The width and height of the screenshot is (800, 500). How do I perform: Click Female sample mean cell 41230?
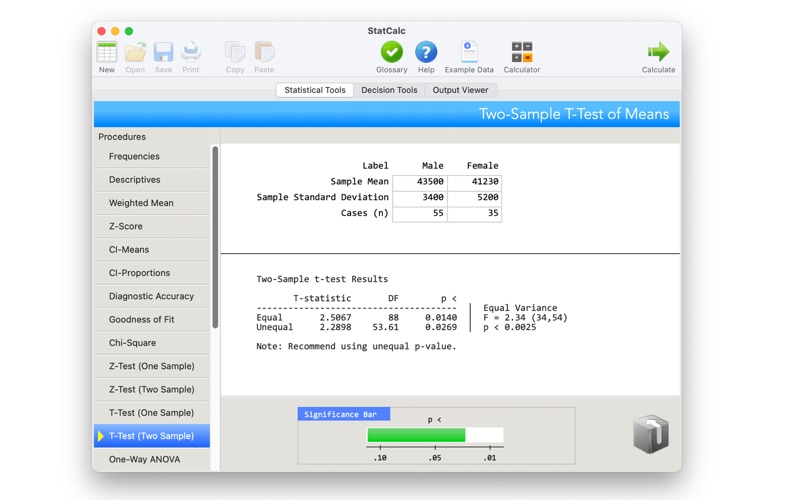coord(474,182)
